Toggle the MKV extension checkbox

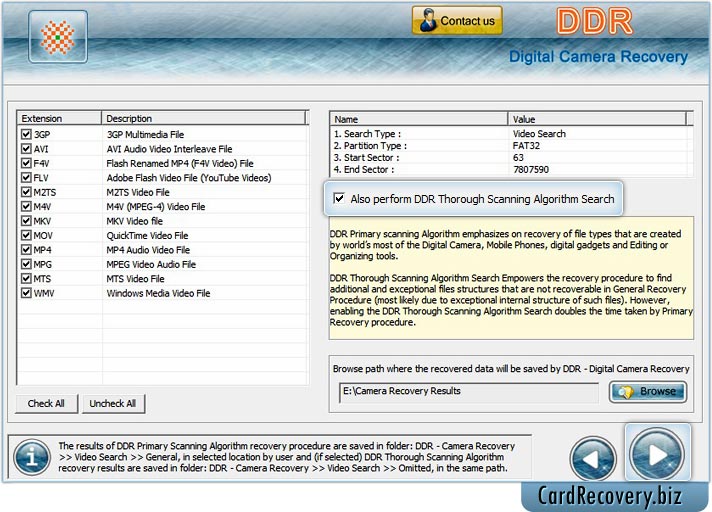pos(26,221)
